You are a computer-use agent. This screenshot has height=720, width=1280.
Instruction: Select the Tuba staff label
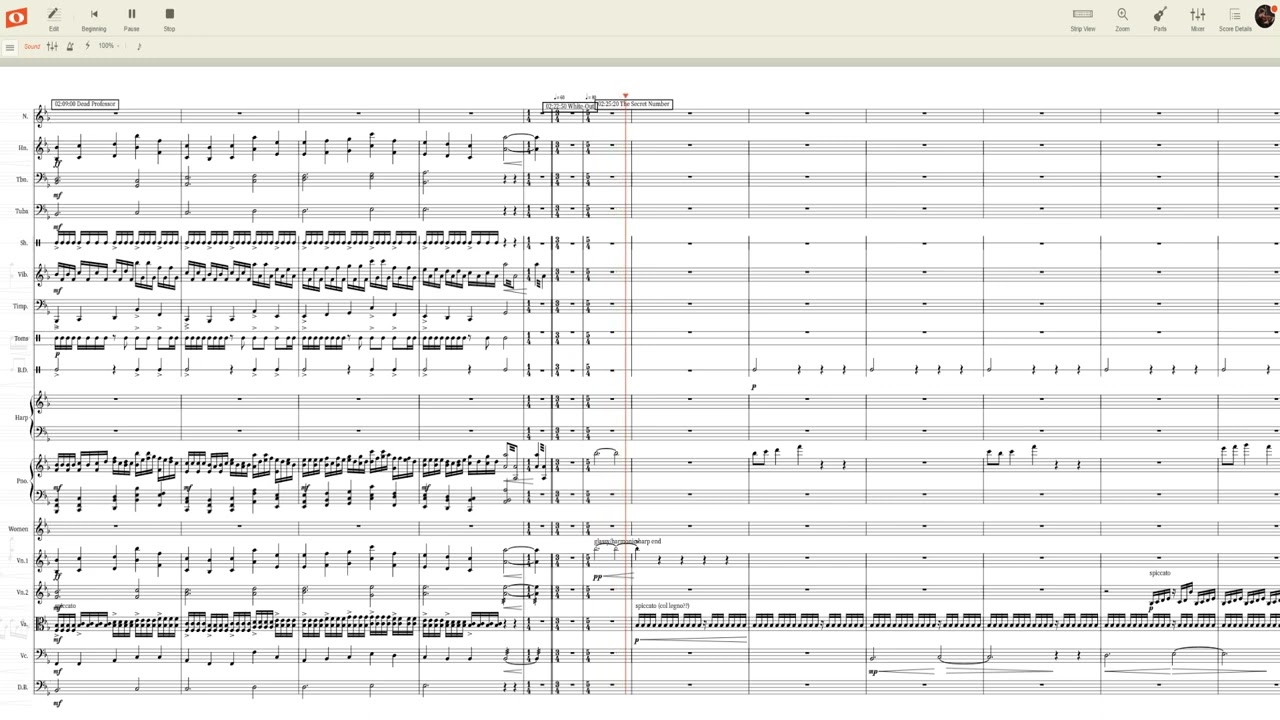(x=21, y=211)
